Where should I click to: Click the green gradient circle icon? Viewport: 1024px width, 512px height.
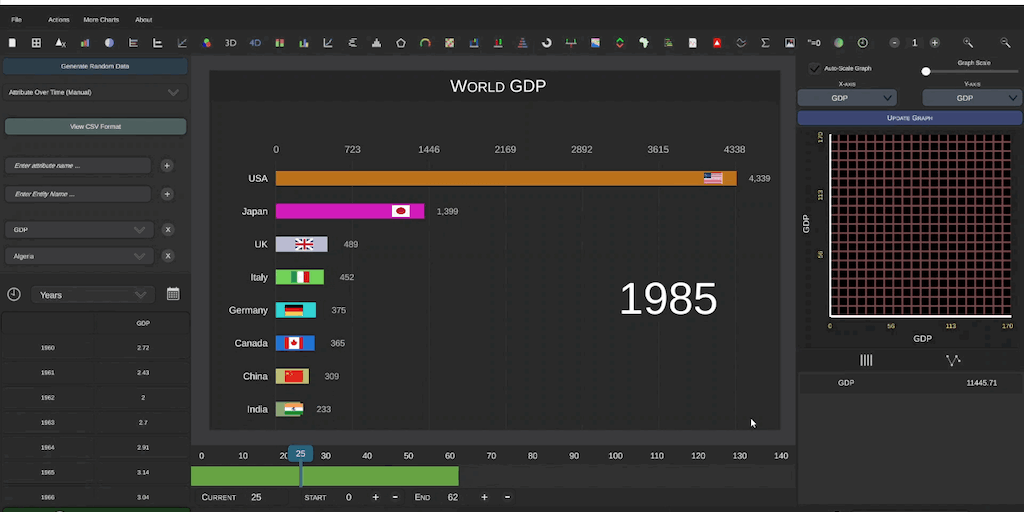click(839, 43)
